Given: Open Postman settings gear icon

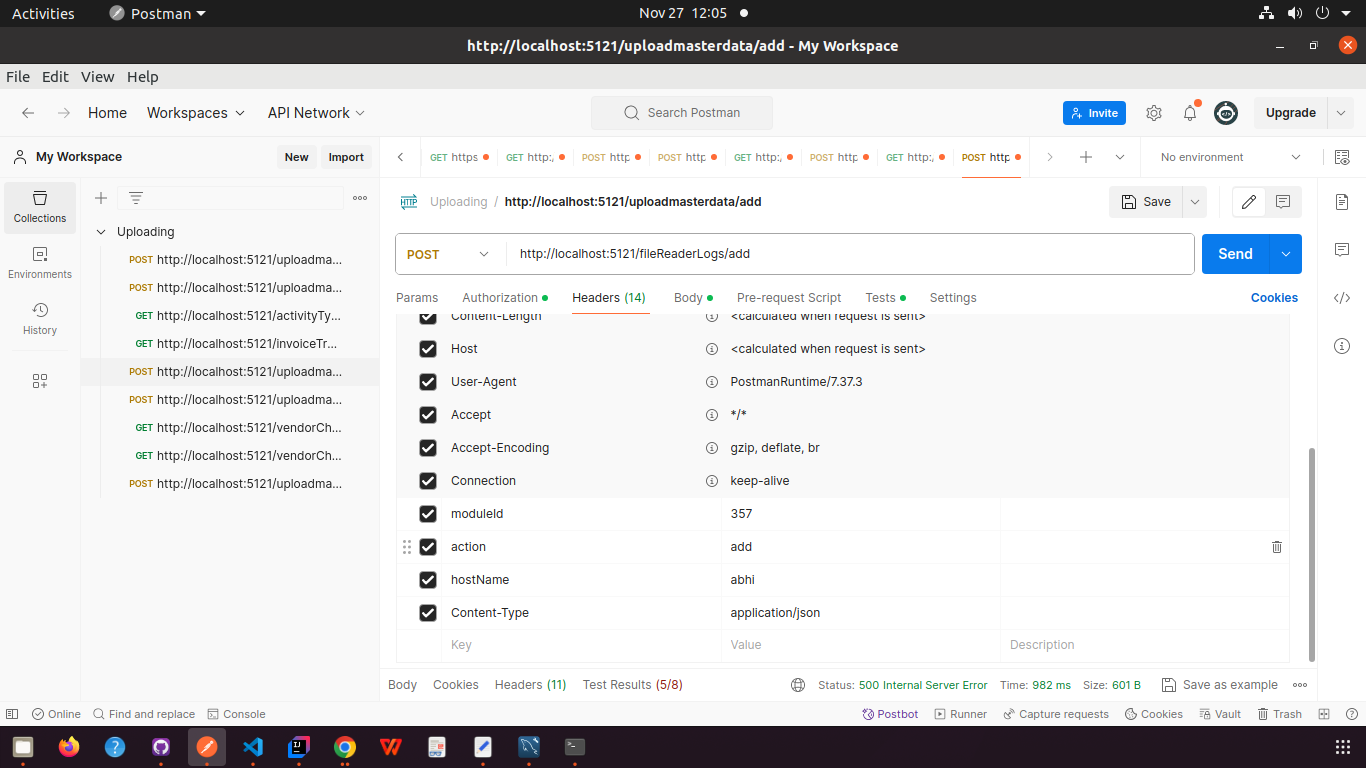Looking at the screenshot, I should pos(1154,113).
